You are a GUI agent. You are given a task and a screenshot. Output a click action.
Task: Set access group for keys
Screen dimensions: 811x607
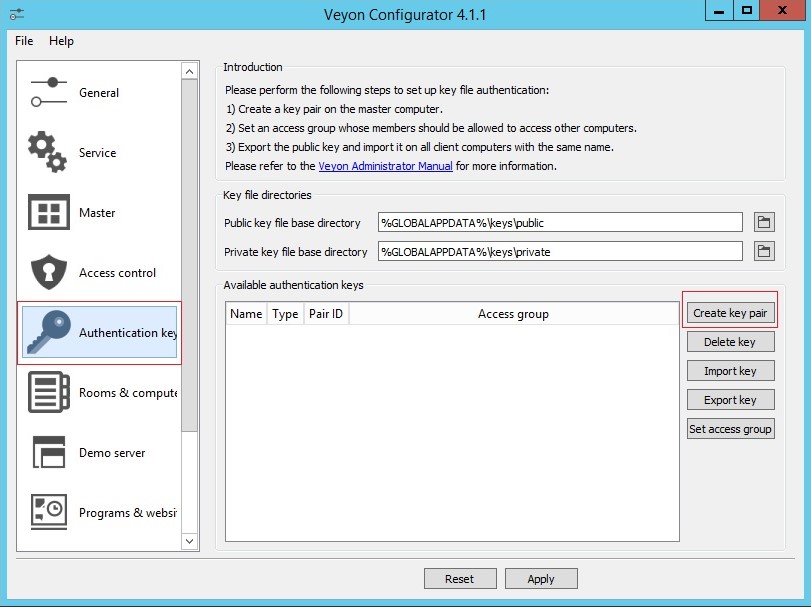pyautogui.click(x=730, y=428)
